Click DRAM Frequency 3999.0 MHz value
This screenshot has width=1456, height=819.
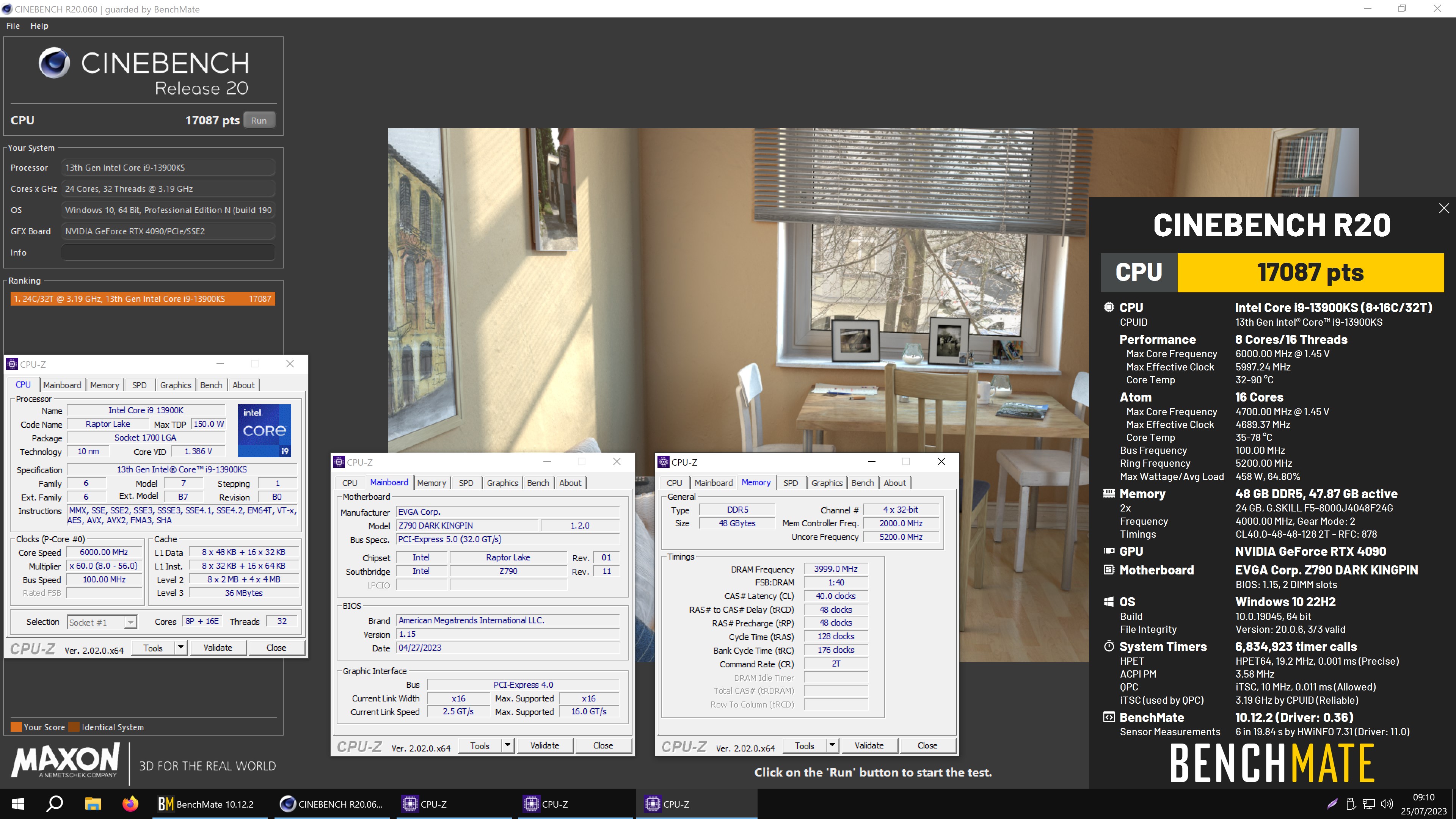click(835, 569)
